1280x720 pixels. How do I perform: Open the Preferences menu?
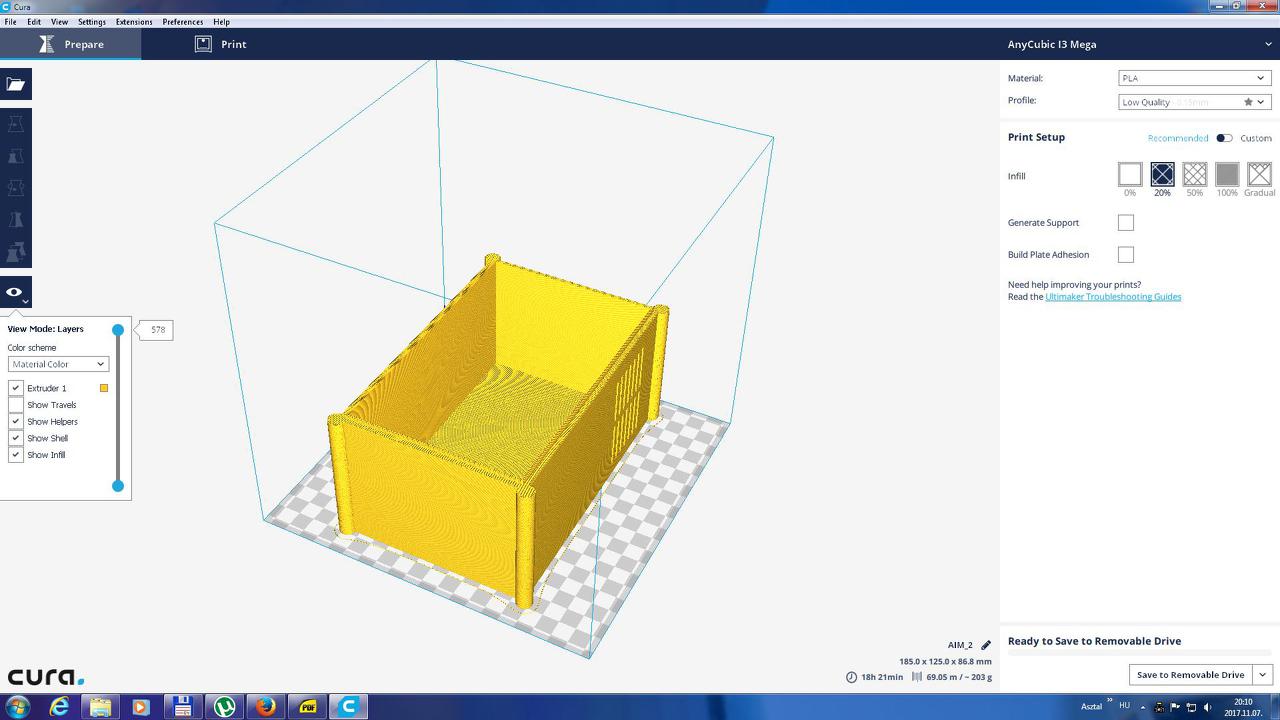tap(183, 22)
